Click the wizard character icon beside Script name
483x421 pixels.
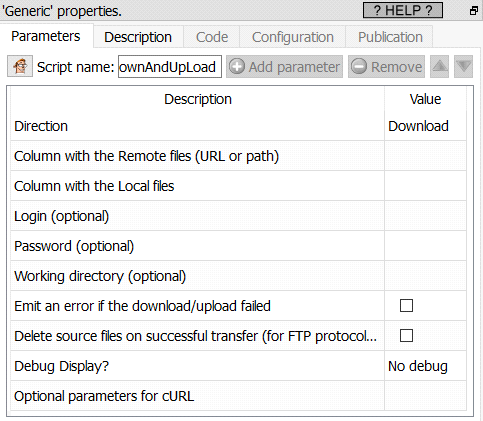pyautogui.click(x=20, y=66)
